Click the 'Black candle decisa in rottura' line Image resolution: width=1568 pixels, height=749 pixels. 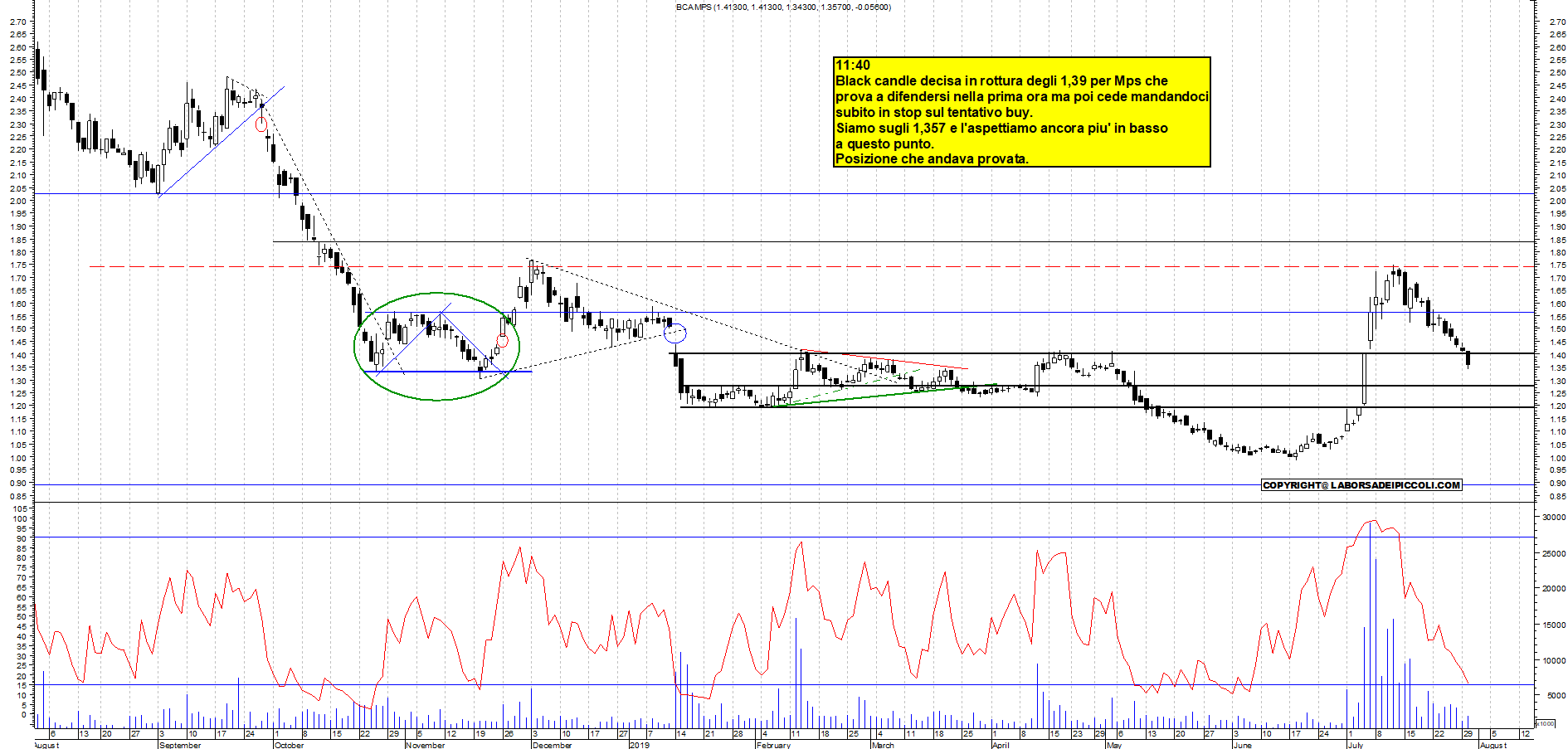[1001, 81]
